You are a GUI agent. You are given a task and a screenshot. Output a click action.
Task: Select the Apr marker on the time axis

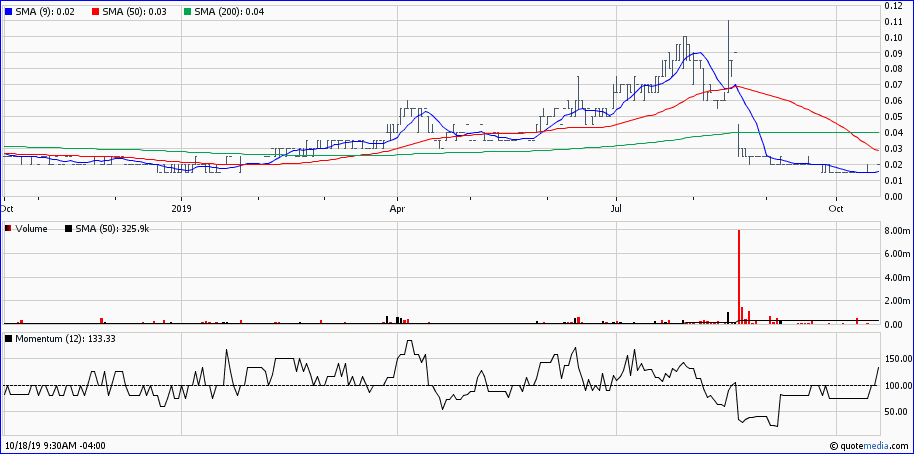397,209
